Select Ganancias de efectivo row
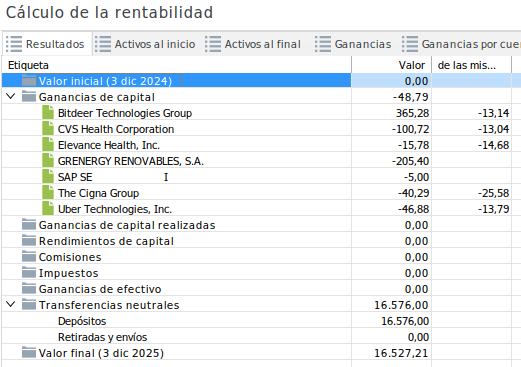This screenshot has height=367, width=521. (x=261, y=289)
